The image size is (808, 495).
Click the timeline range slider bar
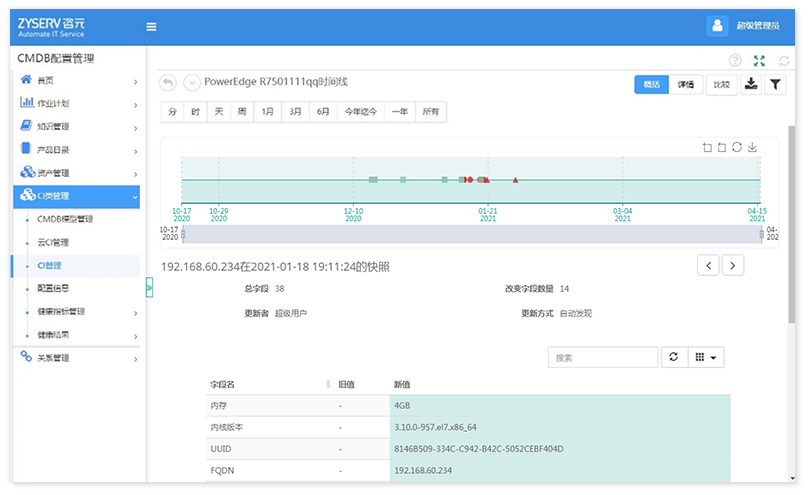point(470,233)
